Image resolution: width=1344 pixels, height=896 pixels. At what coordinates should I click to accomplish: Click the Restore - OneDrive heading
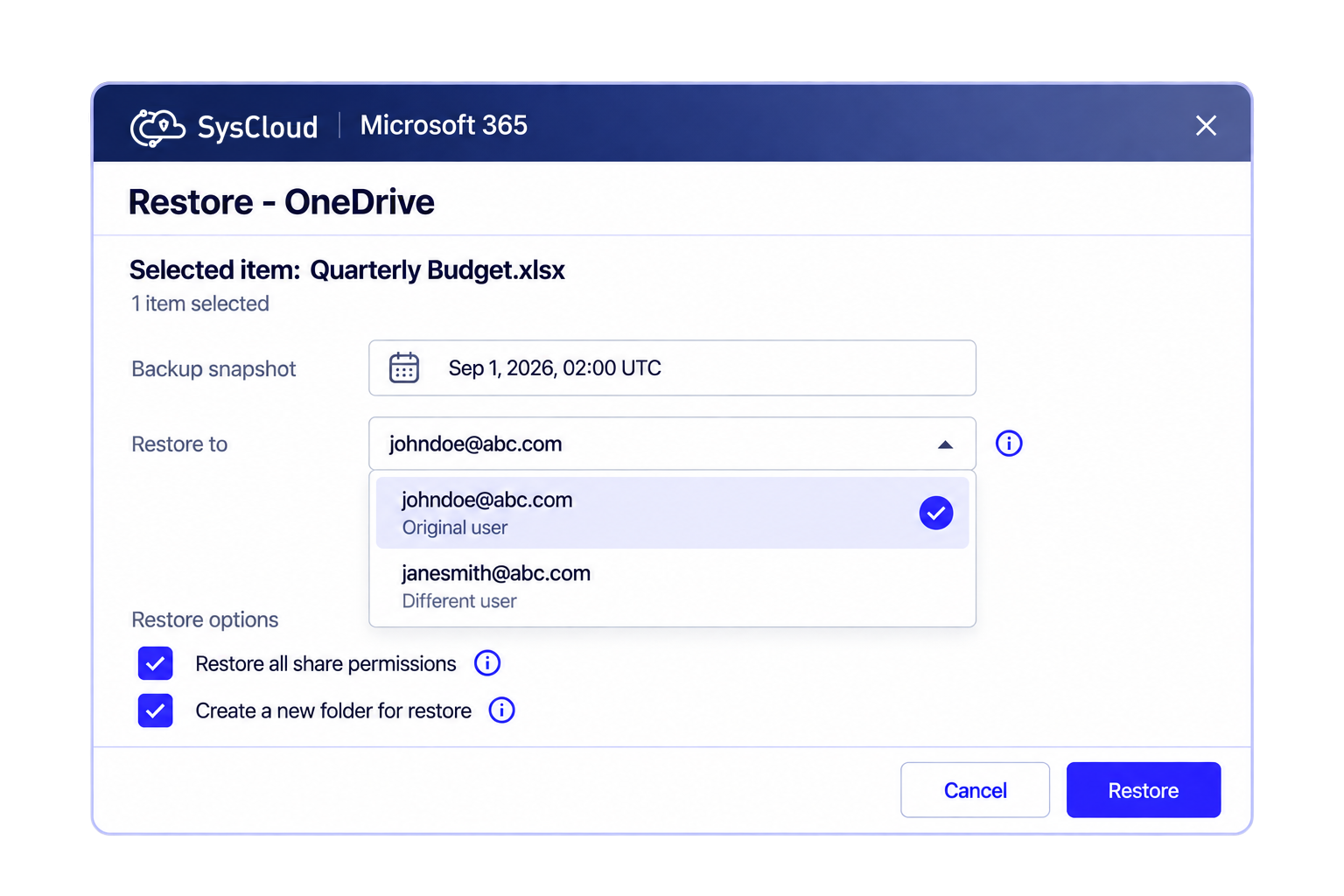pos(281,202)
